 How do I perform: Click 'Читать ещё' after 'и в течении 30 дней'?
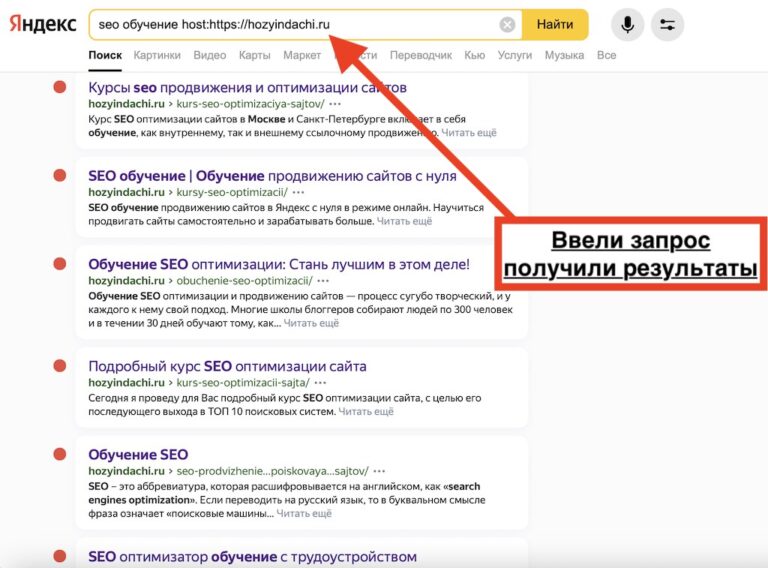pyautogui.click(x=311, y=323)
